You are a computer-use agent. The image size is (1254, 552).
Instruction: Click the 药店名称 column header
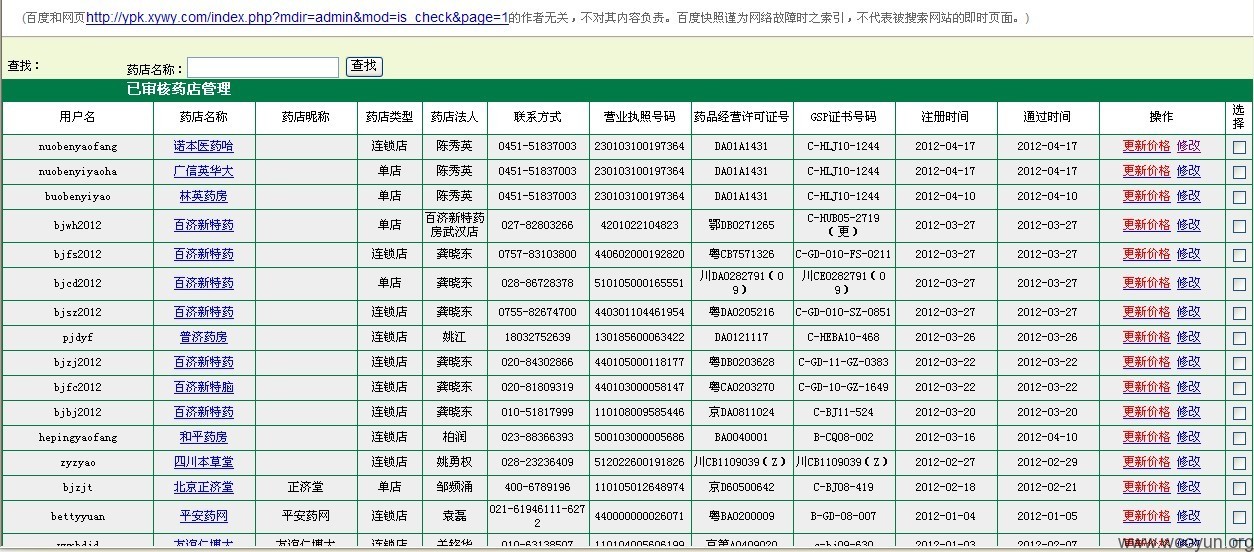204,117
